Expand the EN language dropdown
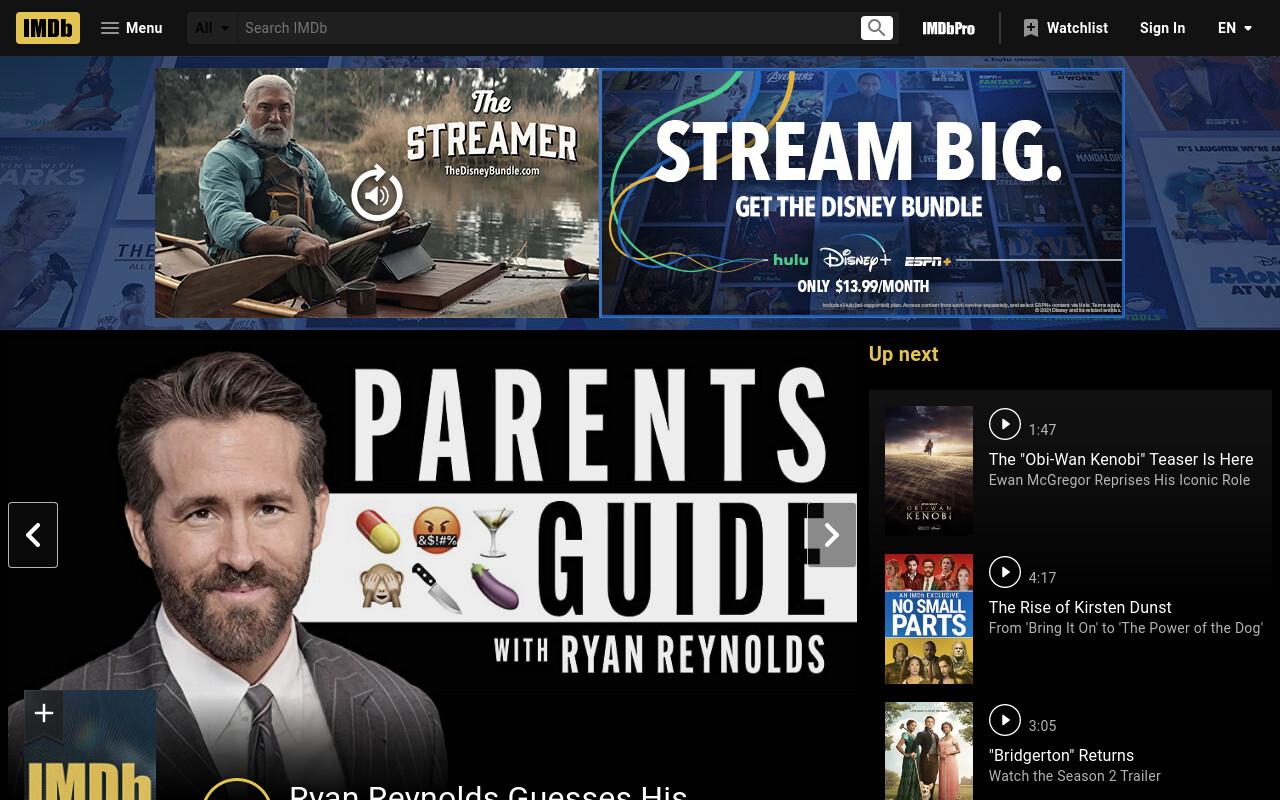 (x=1235, y=28)
